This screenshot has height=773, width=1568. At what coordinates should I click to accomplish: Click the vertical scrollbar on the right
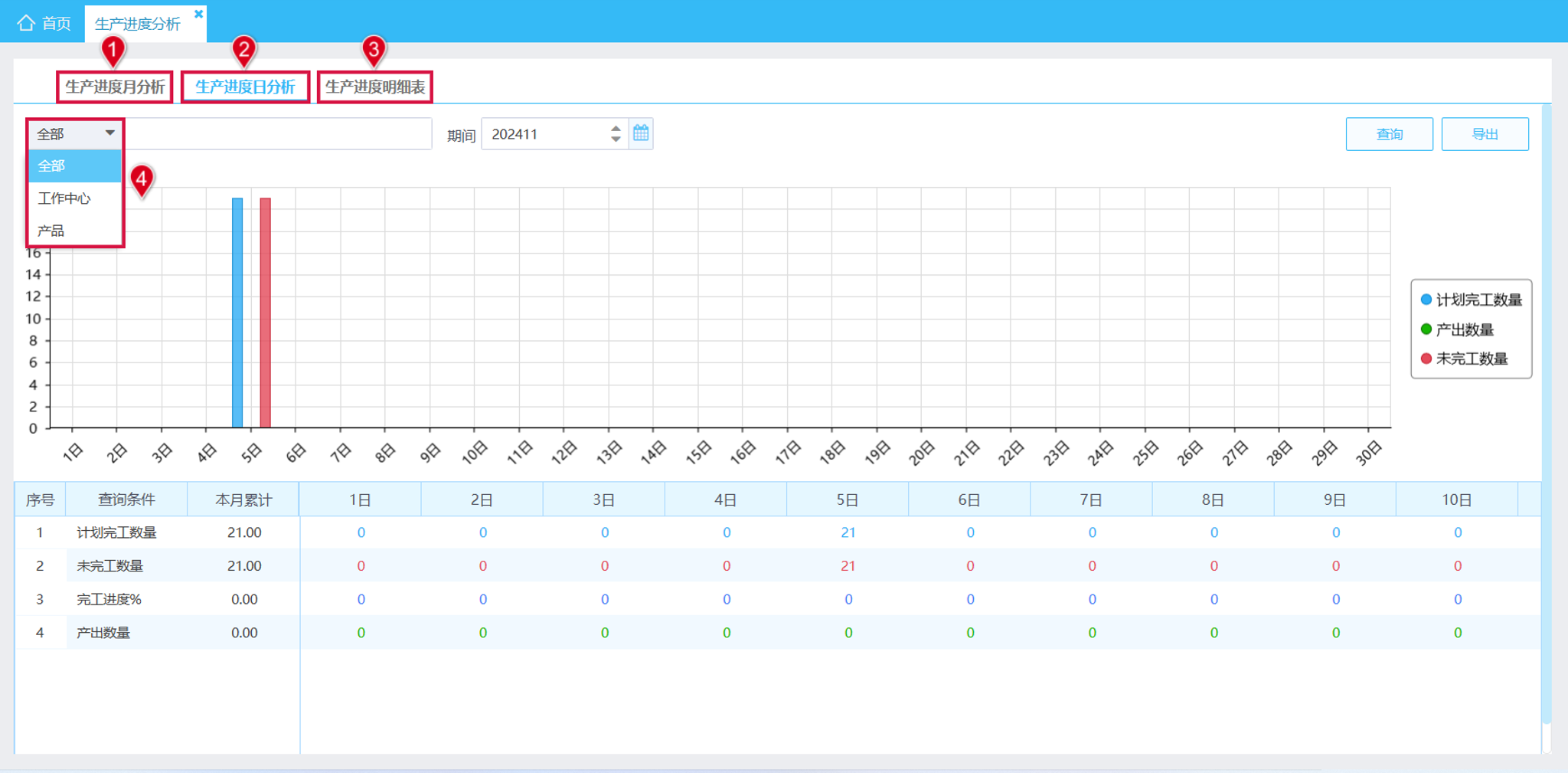point(1546,414)
